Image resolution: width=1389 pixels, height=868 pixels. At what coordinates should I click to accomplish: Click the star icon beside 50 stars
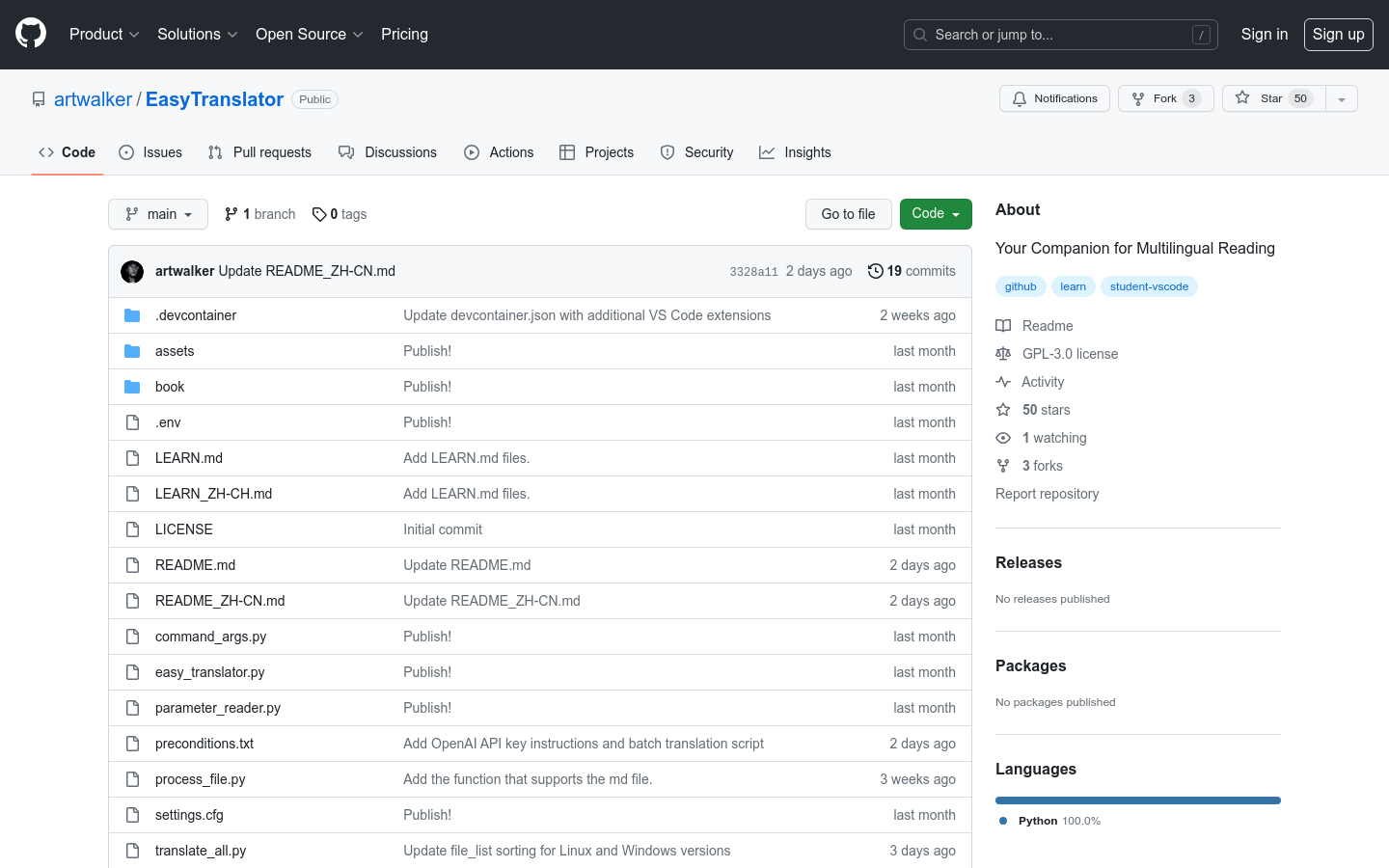[x=1003, y=410]
